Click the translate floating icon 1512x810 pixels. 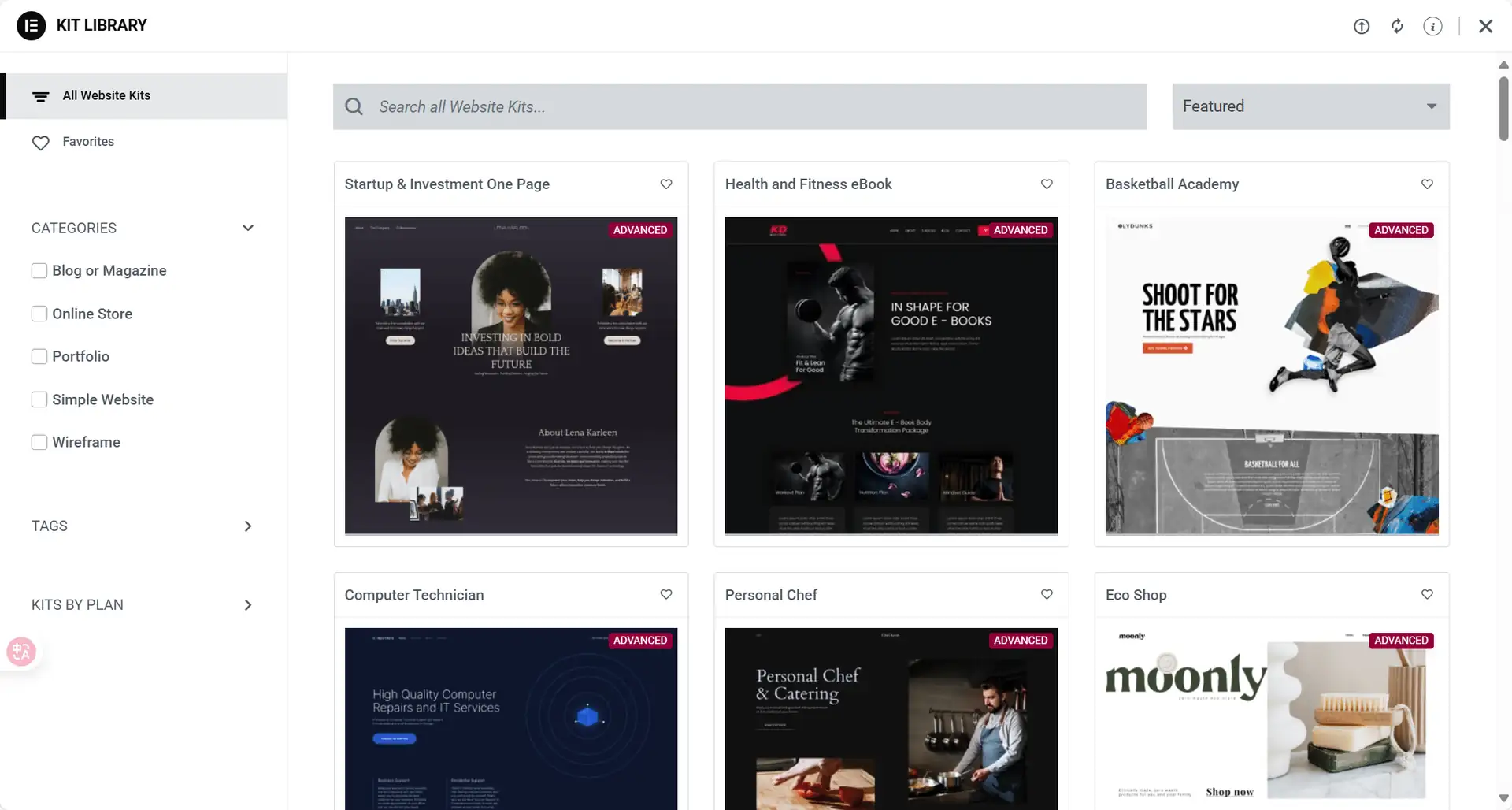point(21,652)
